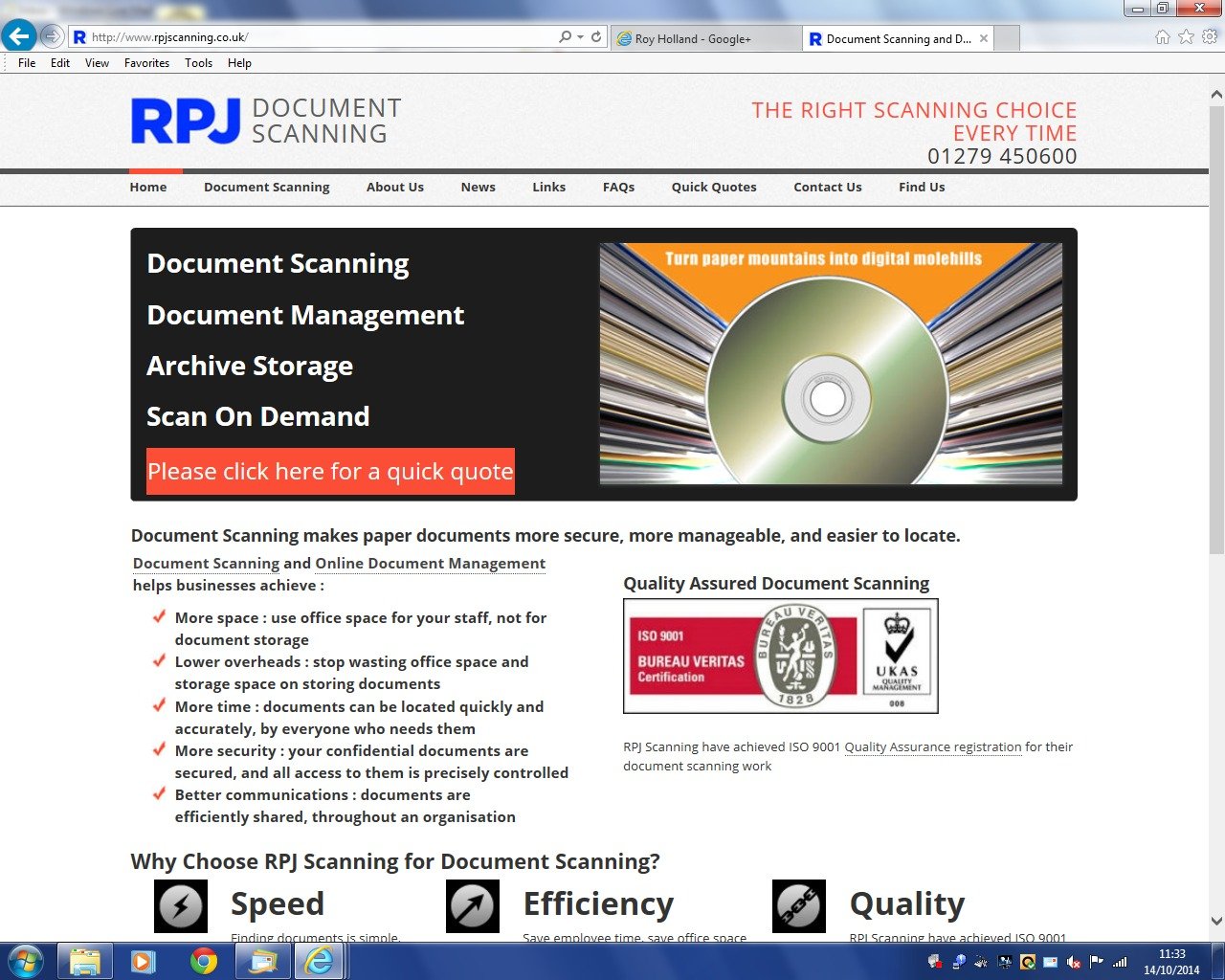Select Internet Explorer taskbar icon
This screenshot has height=980, width=1225.
coord(320,961)
